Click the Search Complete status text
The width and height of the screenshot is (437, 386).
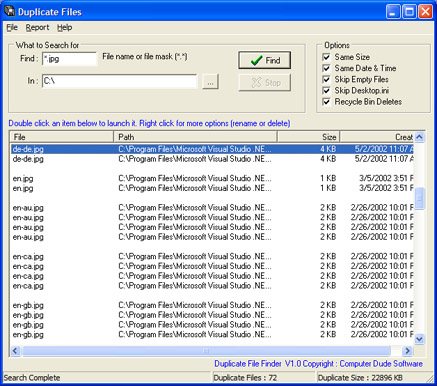[x=32, y=378]
